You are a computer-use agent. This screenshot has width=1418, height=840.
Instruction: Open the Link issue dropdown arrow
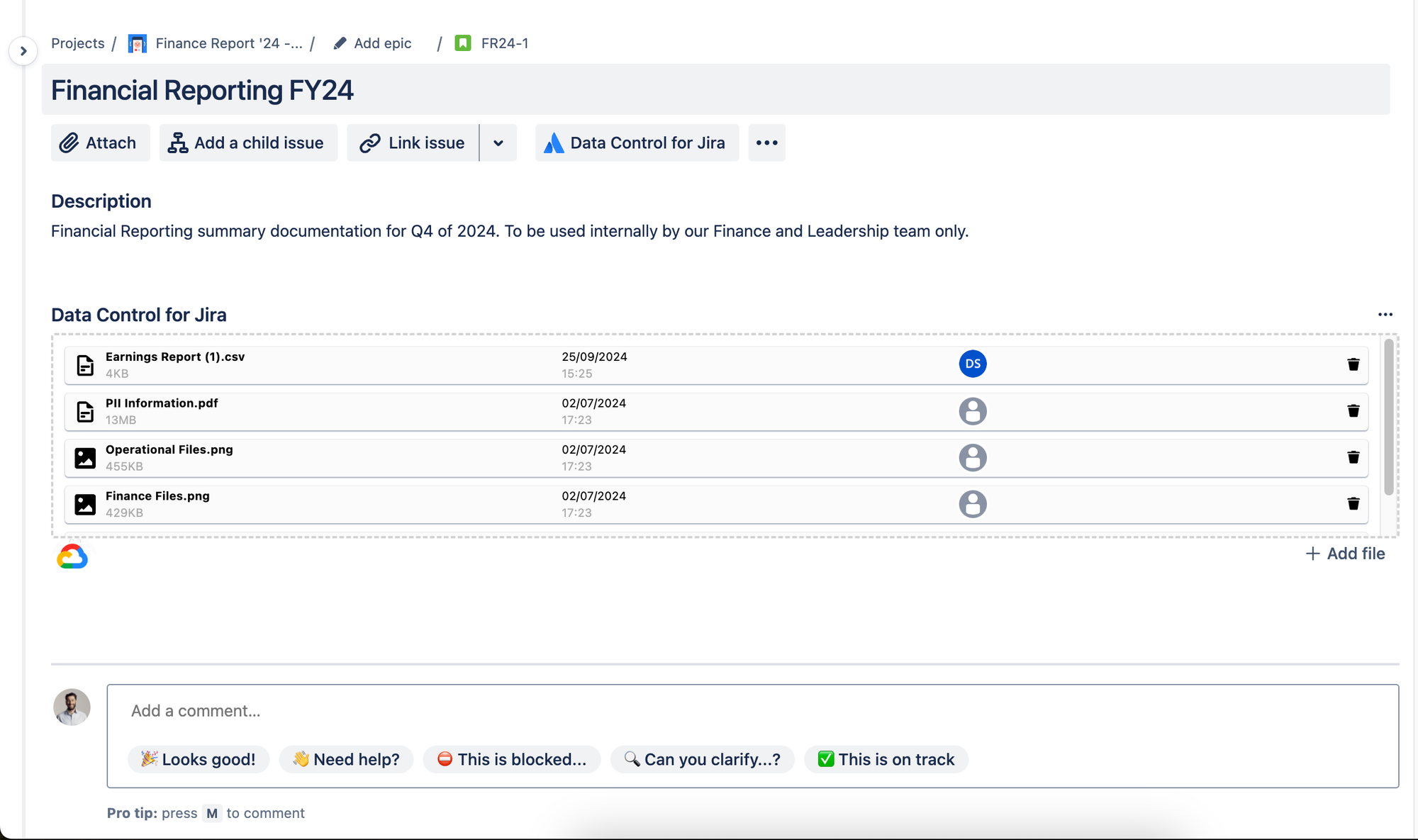[x=498, y=143]
